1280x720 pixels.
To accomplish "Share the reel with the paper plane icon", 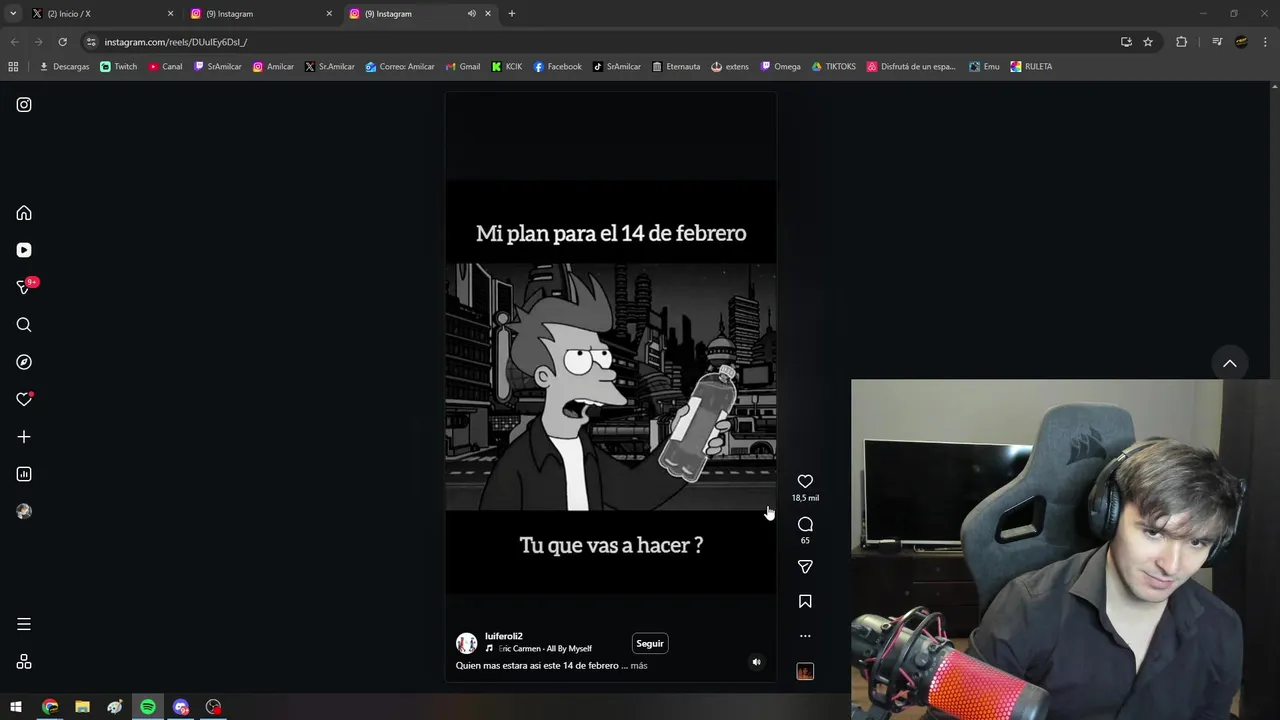I will pos(805,567).
